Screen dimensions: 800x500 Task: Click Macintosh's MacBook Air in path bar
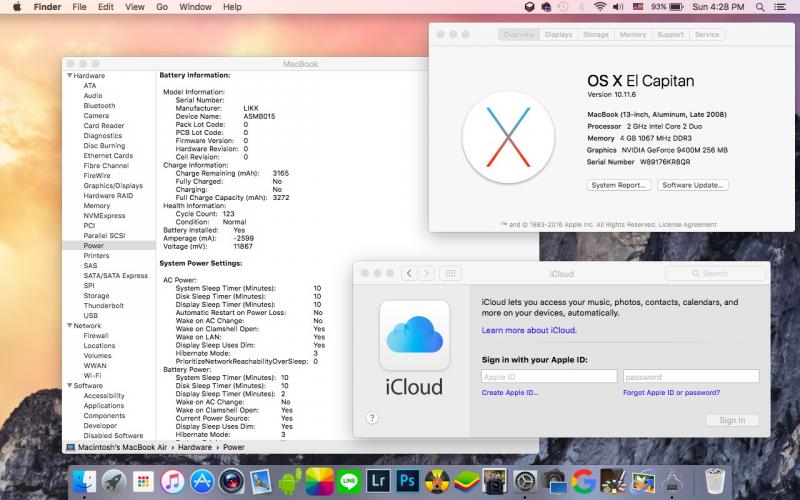tap(122, 447)
